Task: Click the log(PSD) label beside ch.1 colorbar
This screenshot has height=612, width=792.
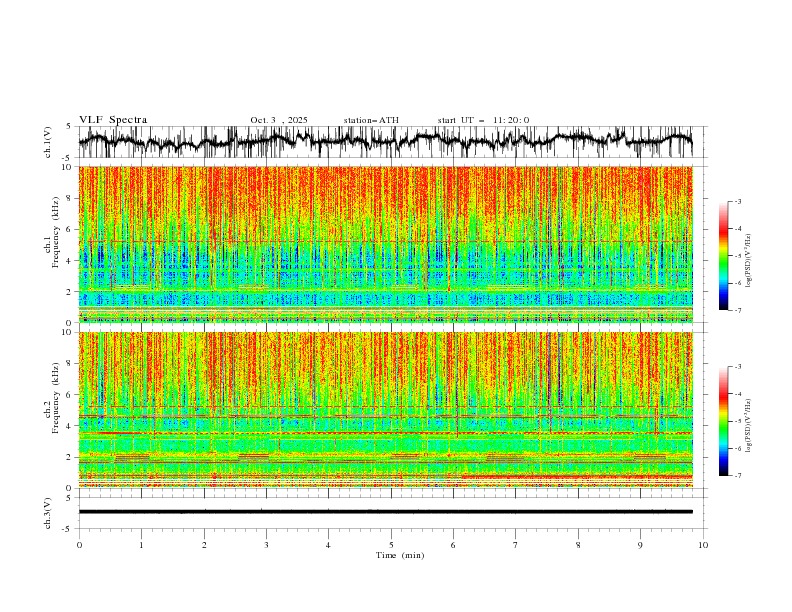Action: click(x=748, y=261)
